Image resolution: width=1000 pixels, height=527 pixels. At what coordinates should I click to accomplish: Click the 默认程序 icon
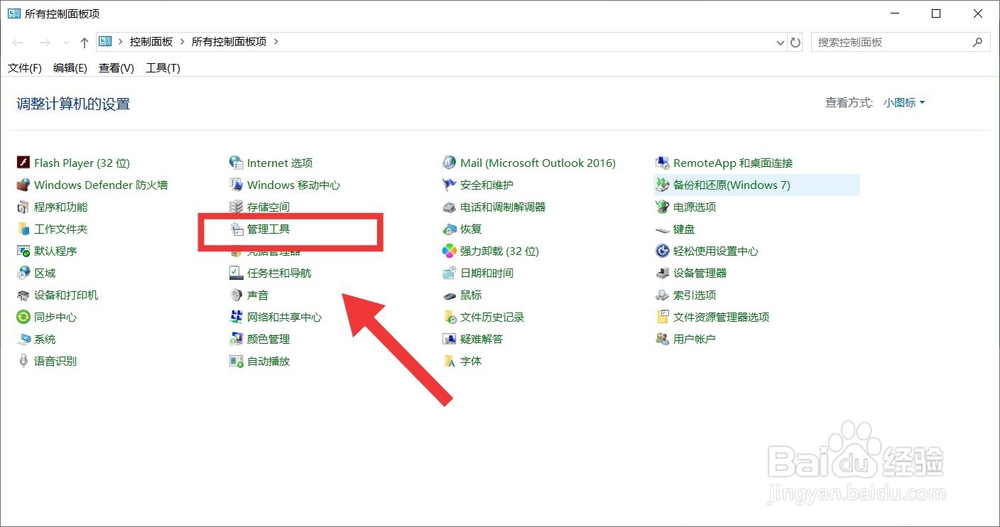24,251
